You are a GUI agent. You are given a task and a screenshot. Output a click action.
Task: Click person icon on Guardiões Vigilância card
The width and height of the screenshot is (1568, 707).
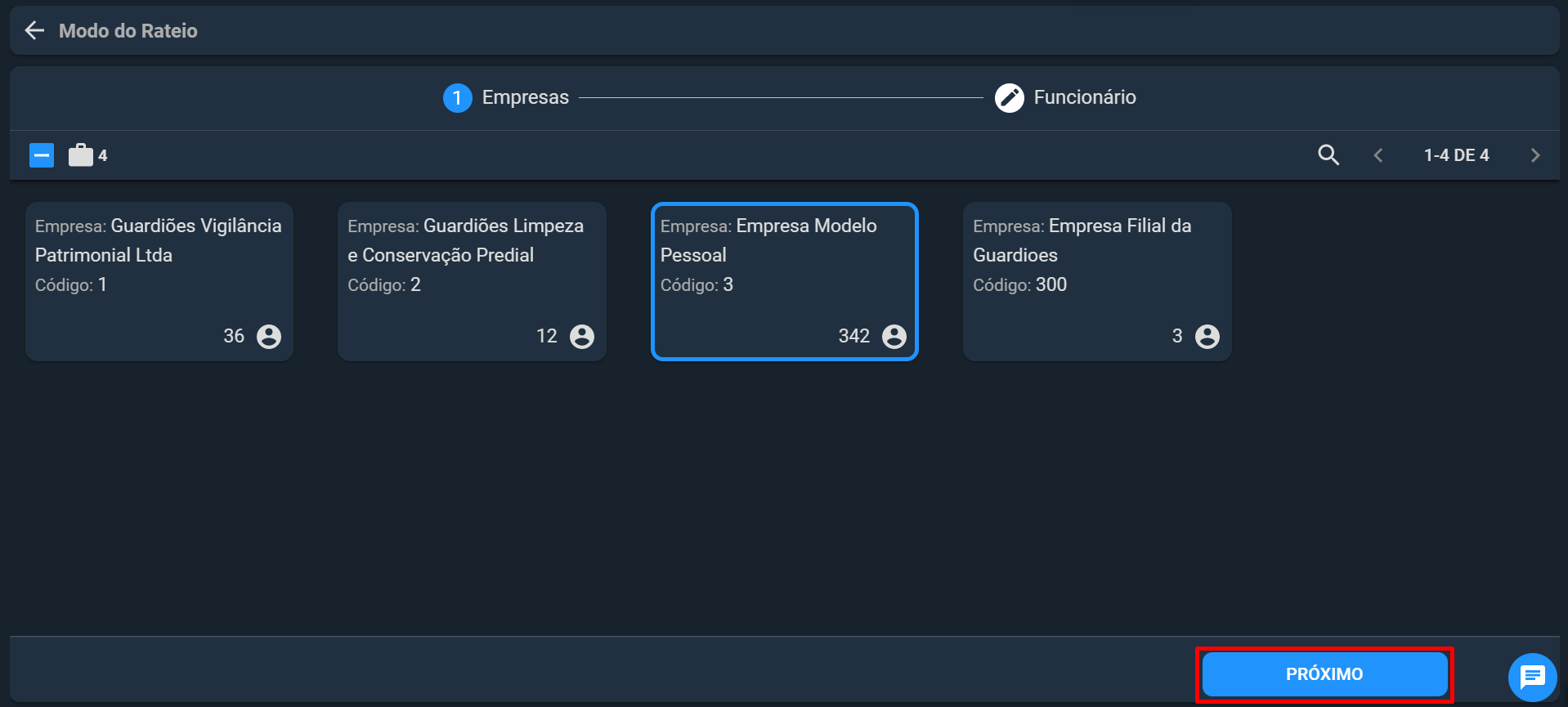tap(269, 336)
